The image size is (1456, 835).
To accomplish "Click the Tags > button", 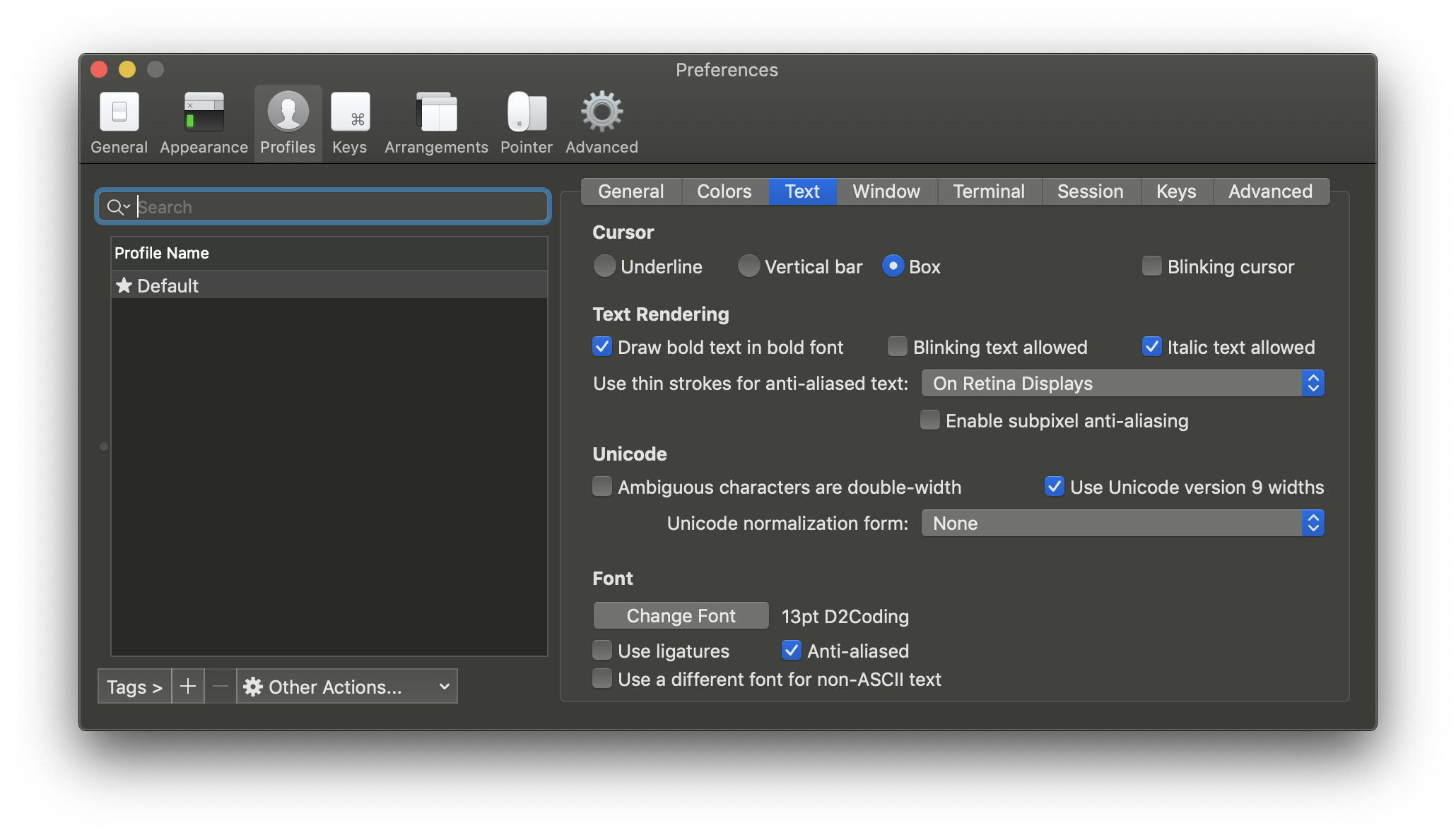I will [x=134, y=687].
